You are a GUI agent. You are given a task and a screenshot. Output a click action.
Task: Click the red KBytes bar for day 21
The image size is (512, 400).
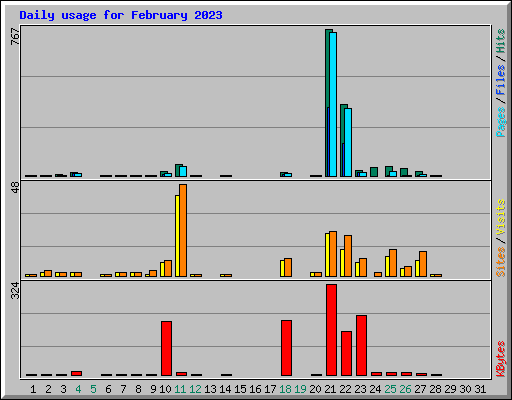[331, 330]
